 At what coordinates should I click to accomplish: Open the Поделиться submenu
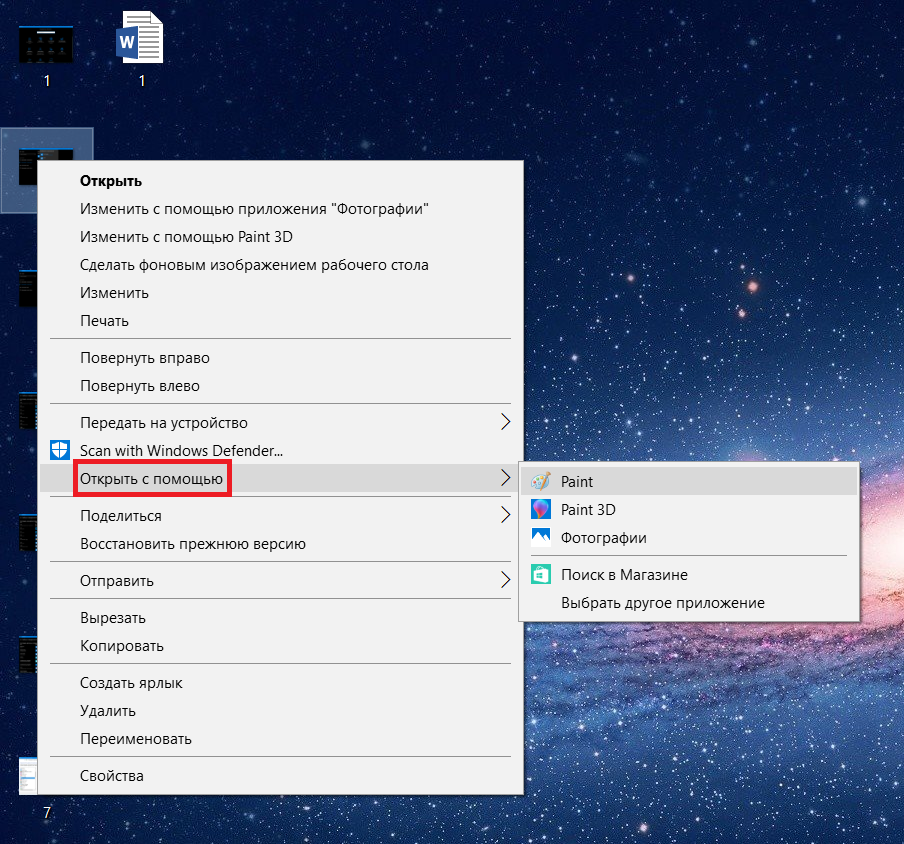click(281, 516)
